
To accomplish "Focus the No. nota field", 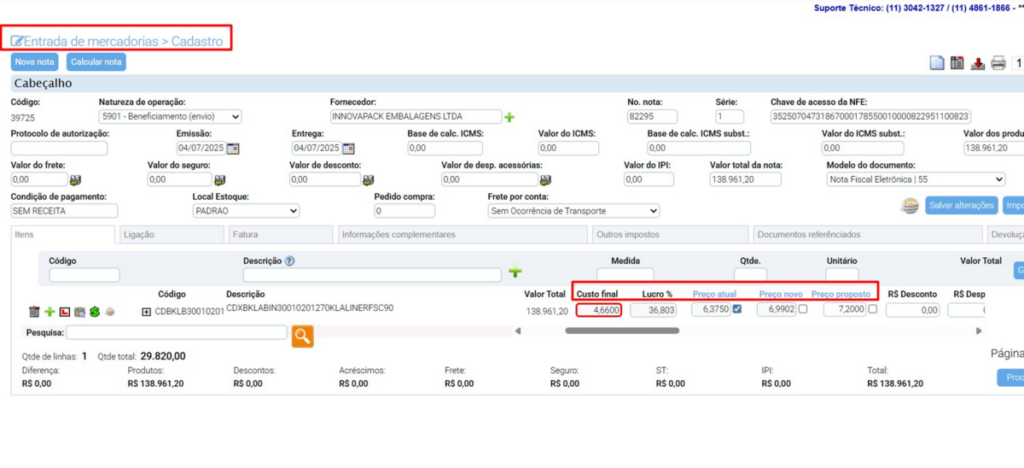I will point(652,117).
